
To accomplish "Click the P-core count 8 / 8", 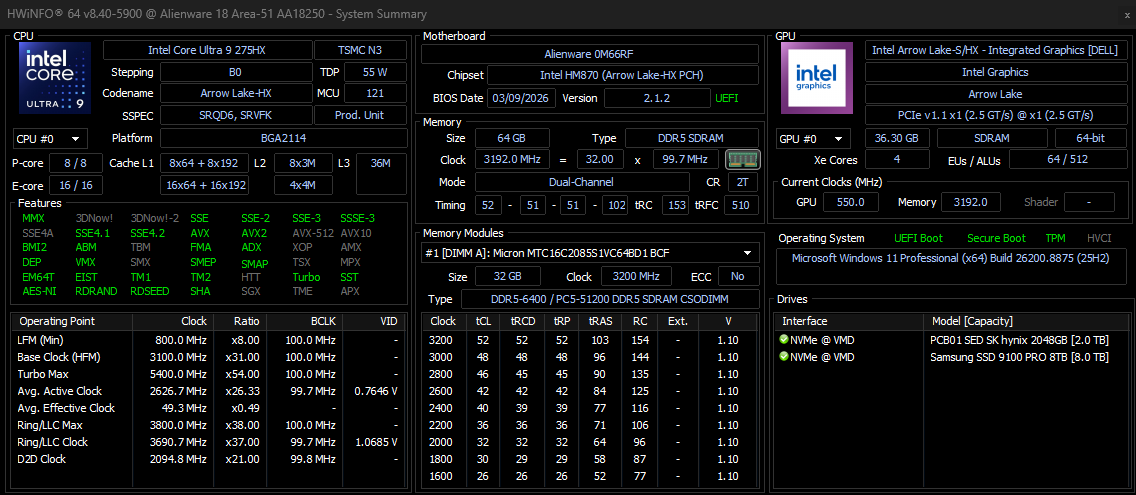I will click(x=75, y=163).
